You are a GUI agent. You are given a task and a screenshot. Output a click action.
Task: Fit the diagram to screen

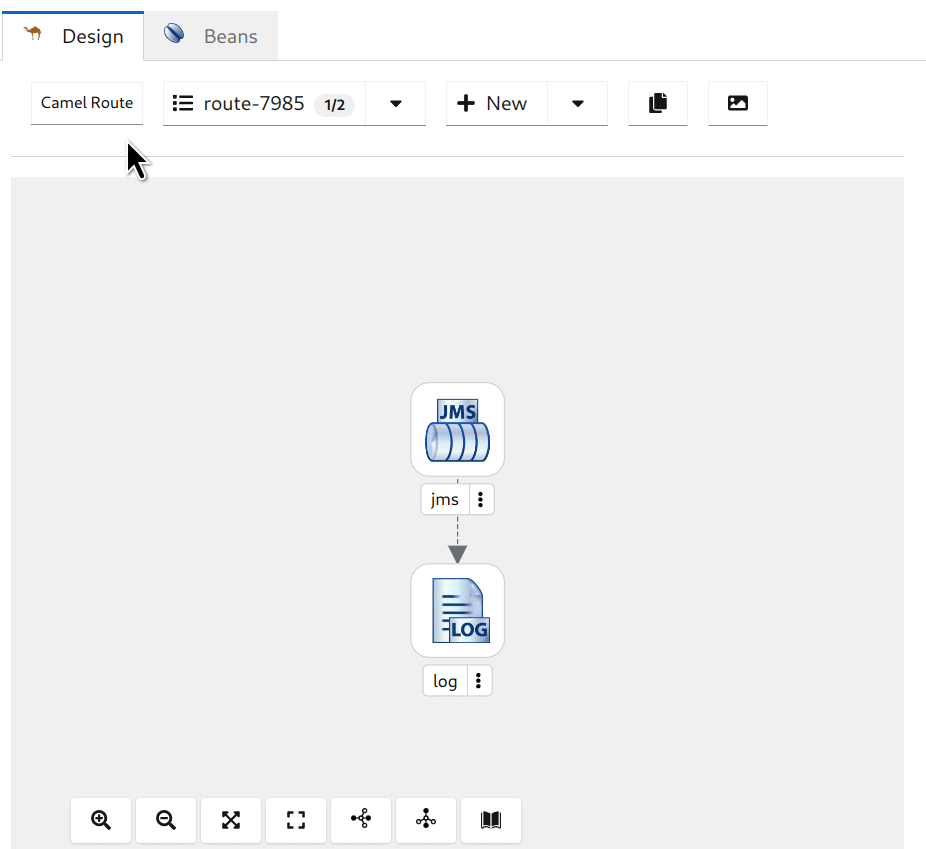coord(231,820)
